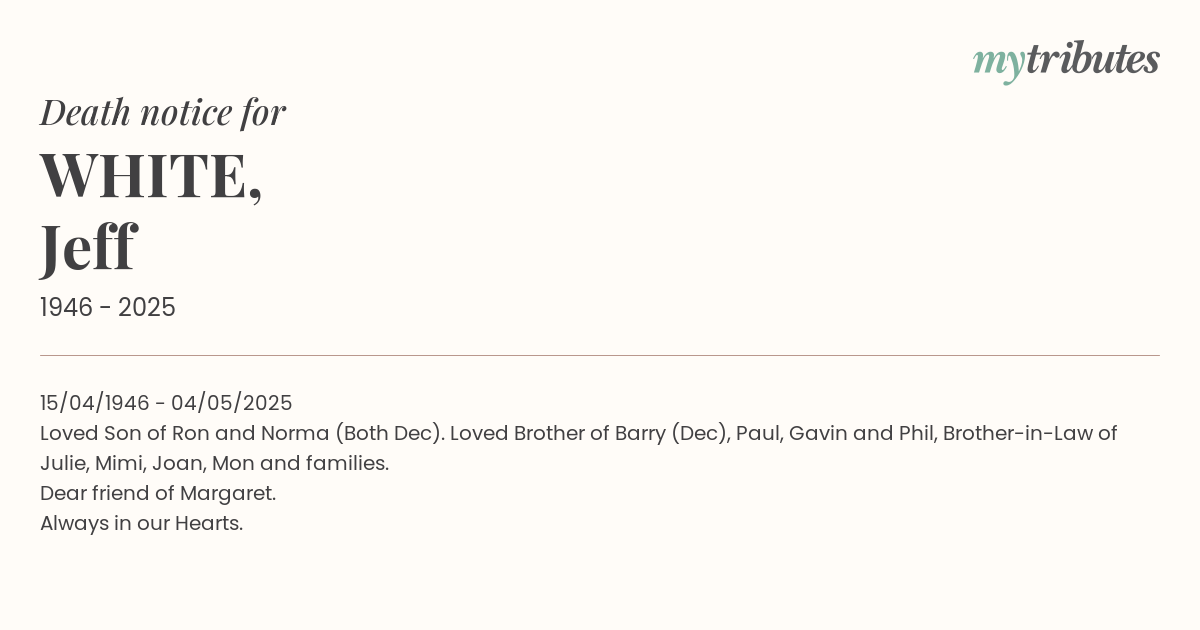Click the "Death notice for" heading
The width and height of the screenshot is (1200, 630).
point(163,113)
